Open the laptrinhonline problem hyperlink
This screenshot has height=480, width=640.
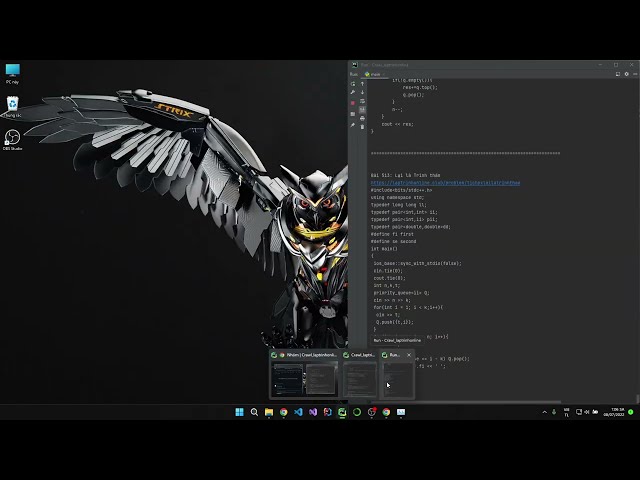pos(445,183)
